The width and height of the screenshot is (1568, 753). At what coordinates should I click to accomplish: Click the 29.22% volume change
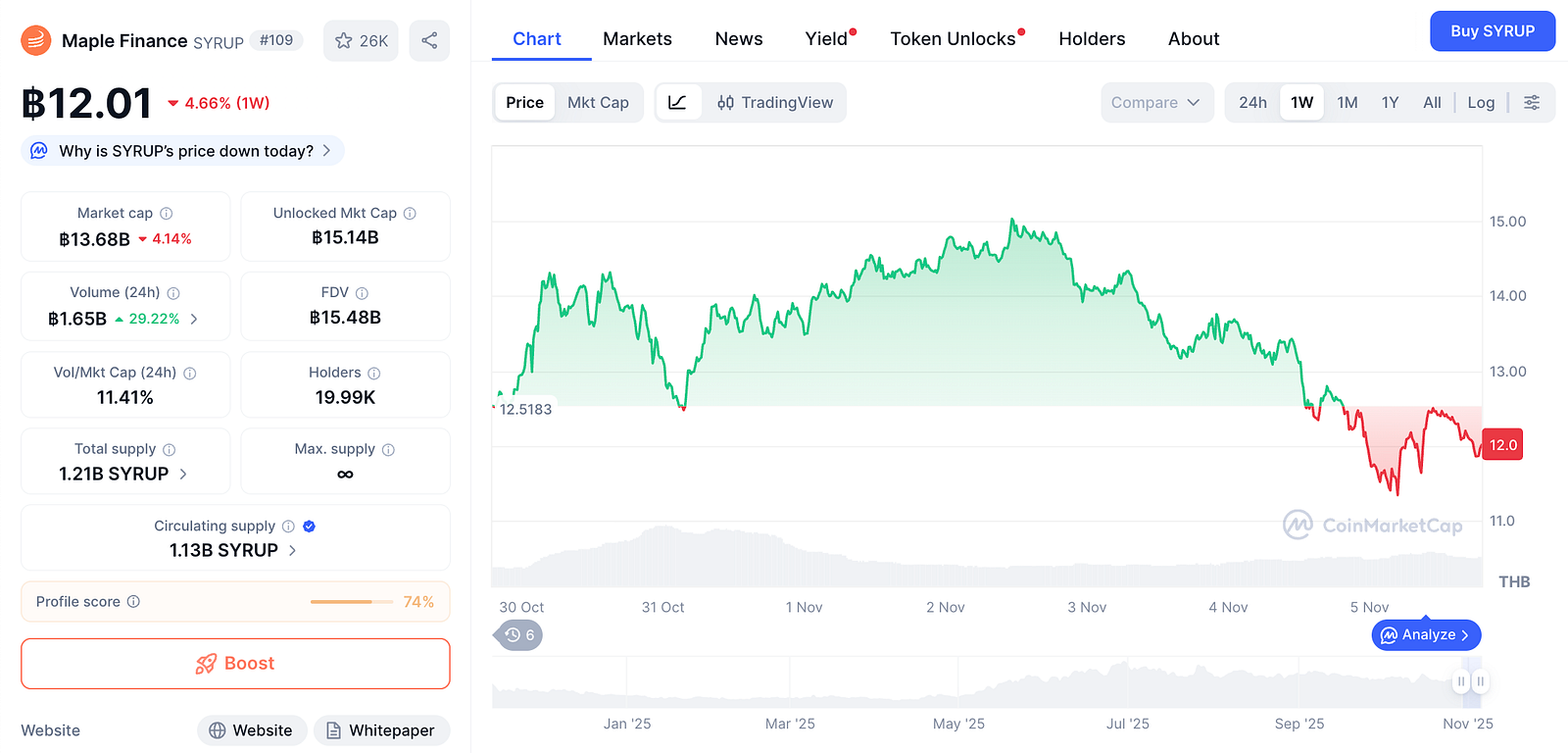pyautogui.click(x=147, y=319)
